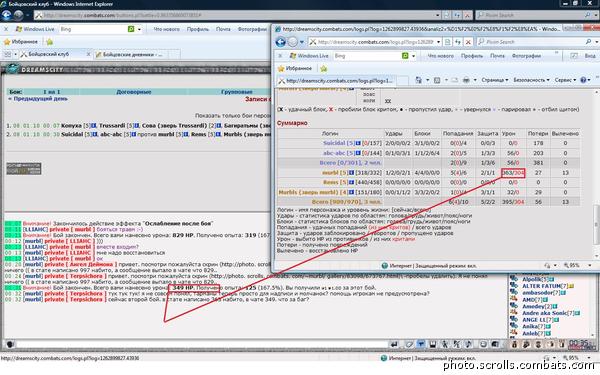Toggle the blue highlighted chat filter button
Screen dimensions: 600x375
click(421, 344)
